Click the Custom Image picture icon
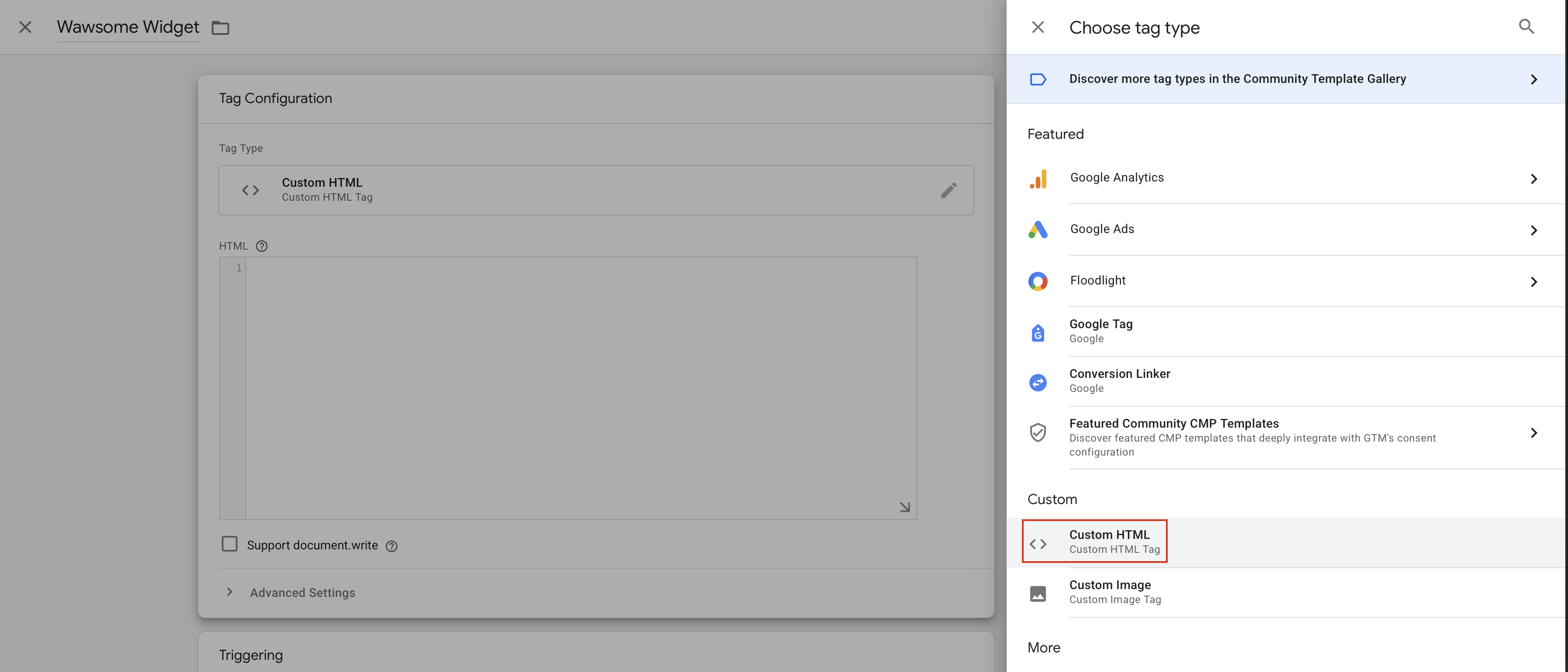The image size is (1568, 672). click(1038, 593)
